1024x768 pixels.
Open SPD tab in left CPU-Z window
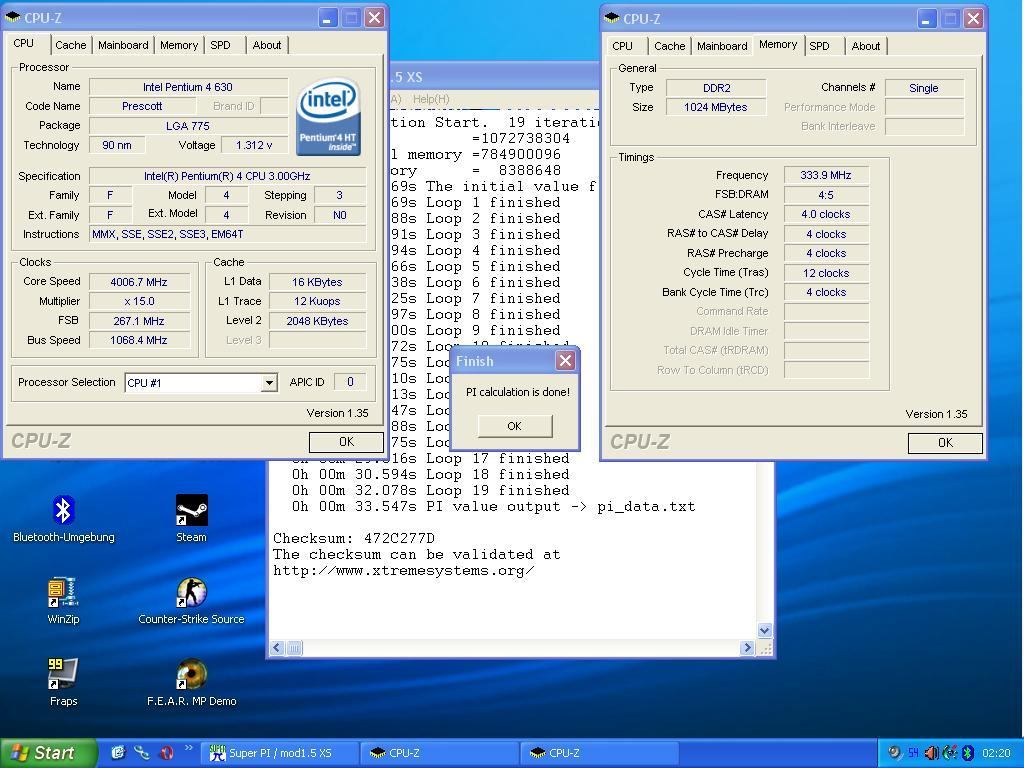point(220,45)
